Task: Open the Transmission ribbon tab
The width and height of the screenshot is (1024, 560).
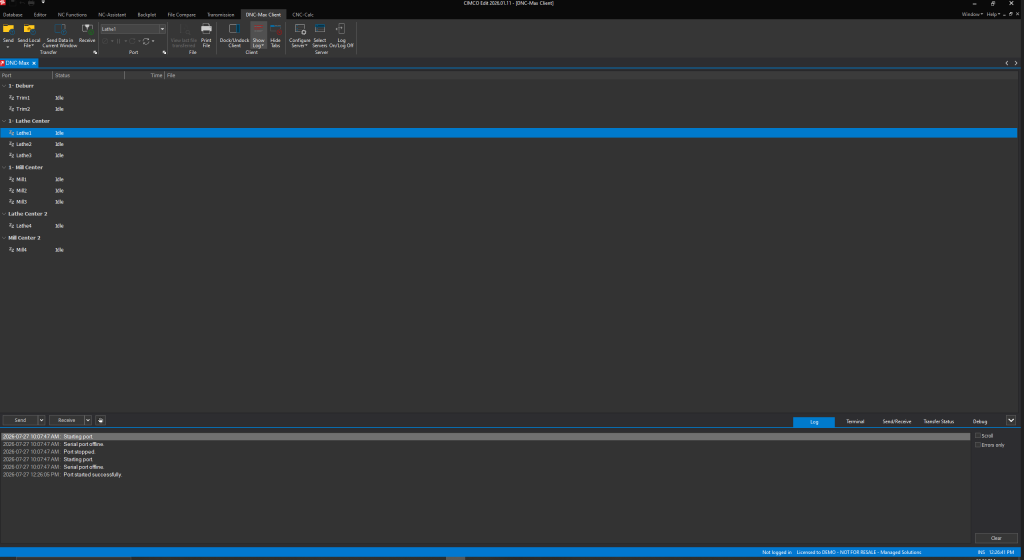Action: pos(221,14)
